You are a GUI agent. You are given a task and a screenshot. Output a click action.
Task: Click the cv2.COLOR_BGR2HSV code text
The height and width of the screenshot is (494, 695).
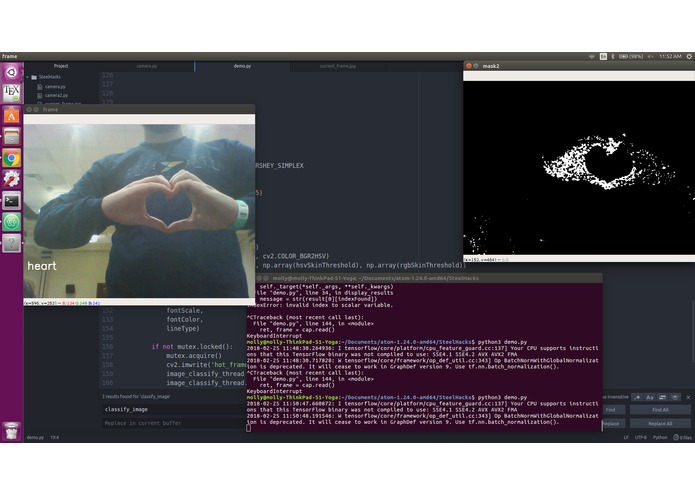pos(296,256)
